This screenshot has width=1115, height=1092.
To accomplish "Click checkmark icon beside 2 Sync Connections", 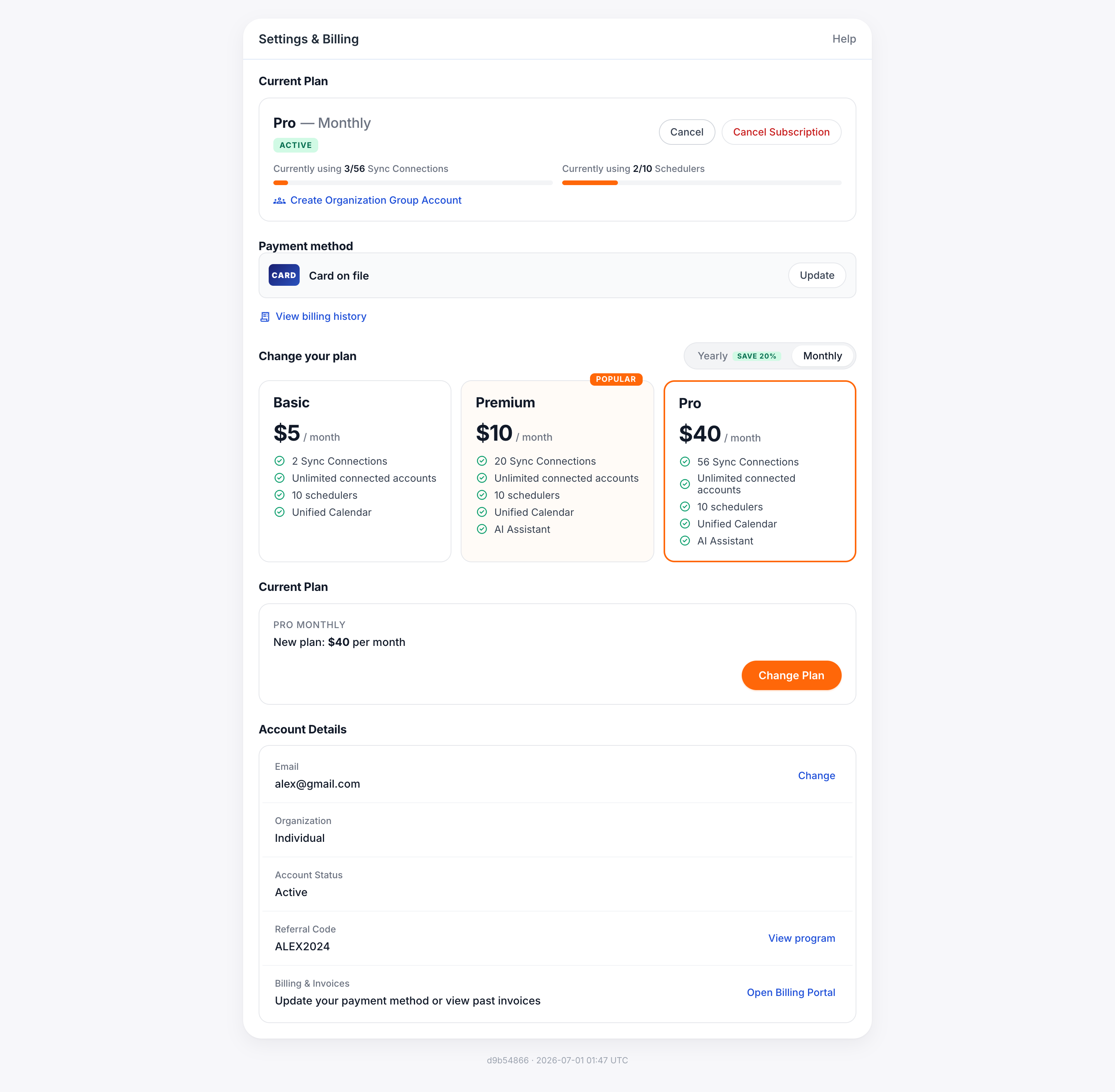I will [x=279, y=461].
